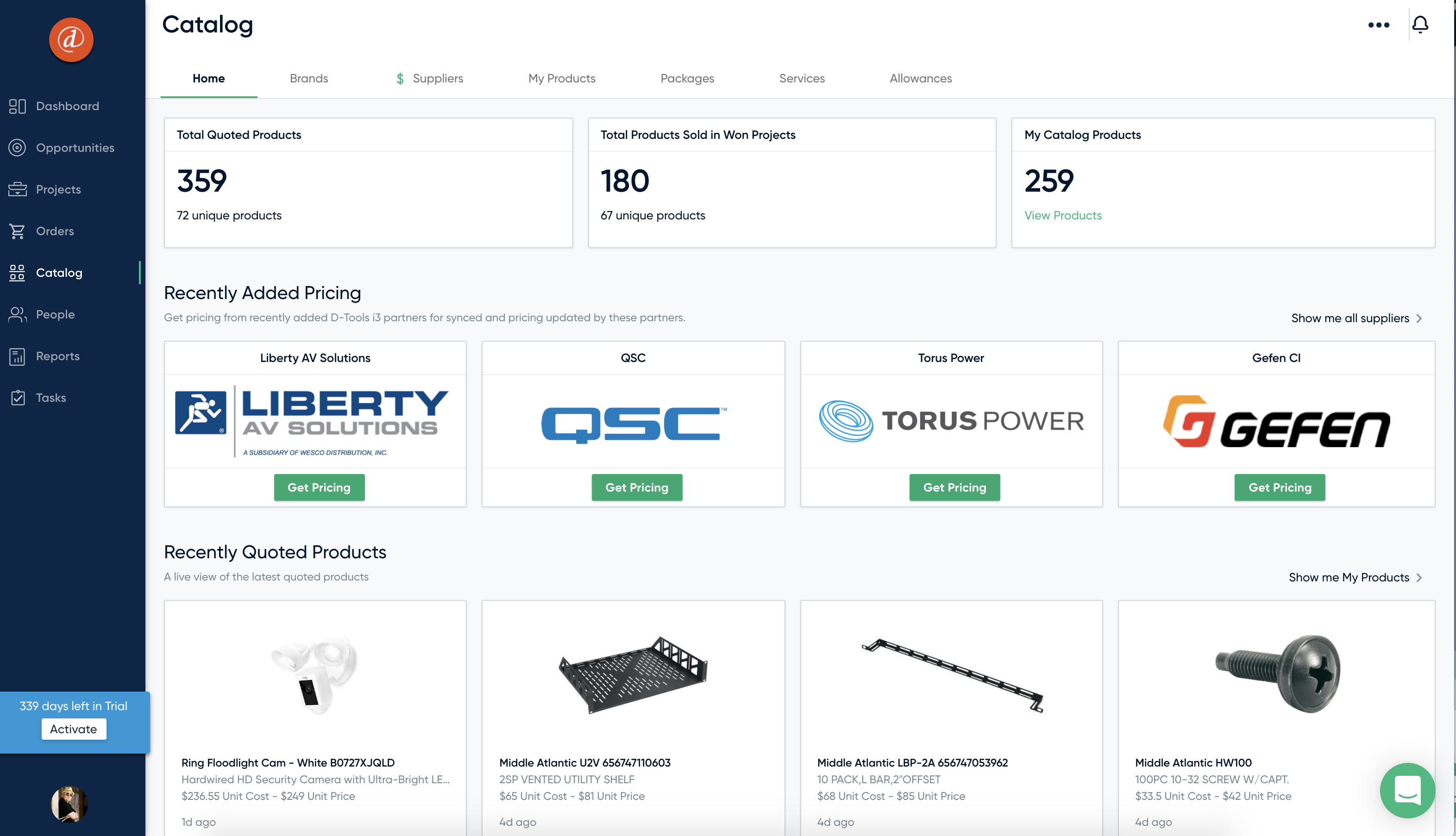
Task: Click '2SP VENTED UTILITY SHELF' description
Action: coord(566,779)
